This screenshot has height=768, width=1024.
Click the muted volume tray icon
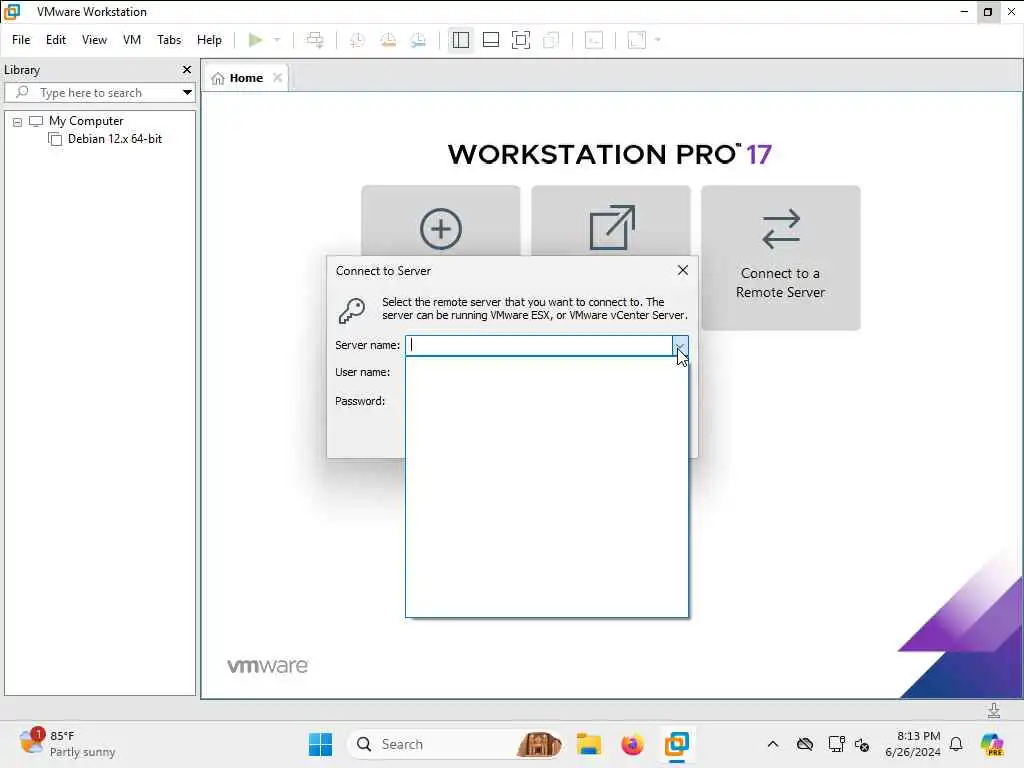(862, 744)
